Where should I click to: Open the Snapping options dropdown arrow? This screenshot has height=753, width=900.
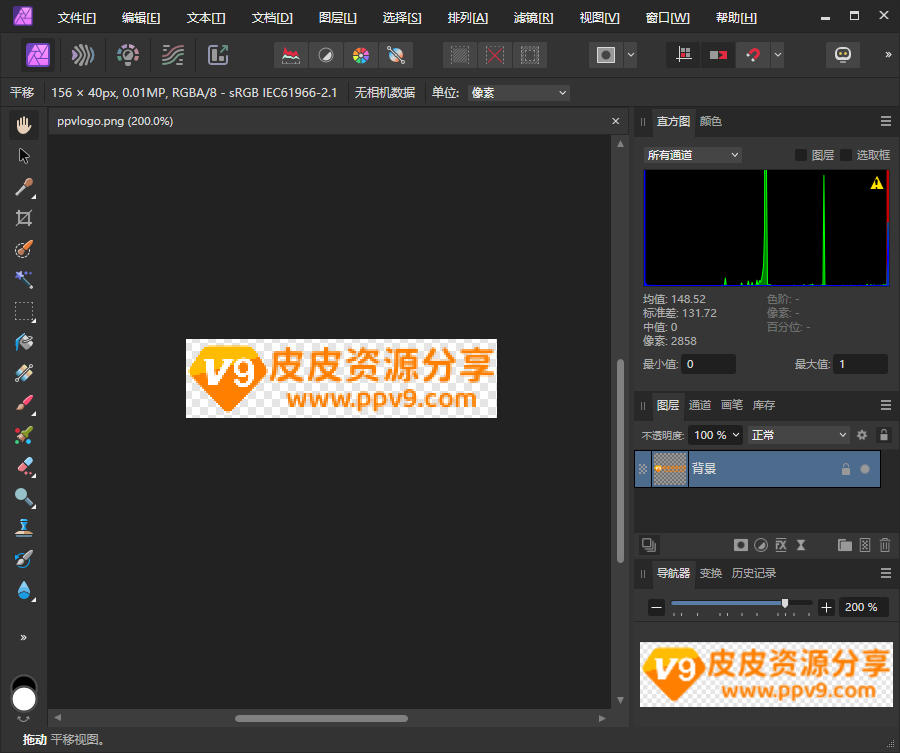pyautogui.click(x=778, y=55)
